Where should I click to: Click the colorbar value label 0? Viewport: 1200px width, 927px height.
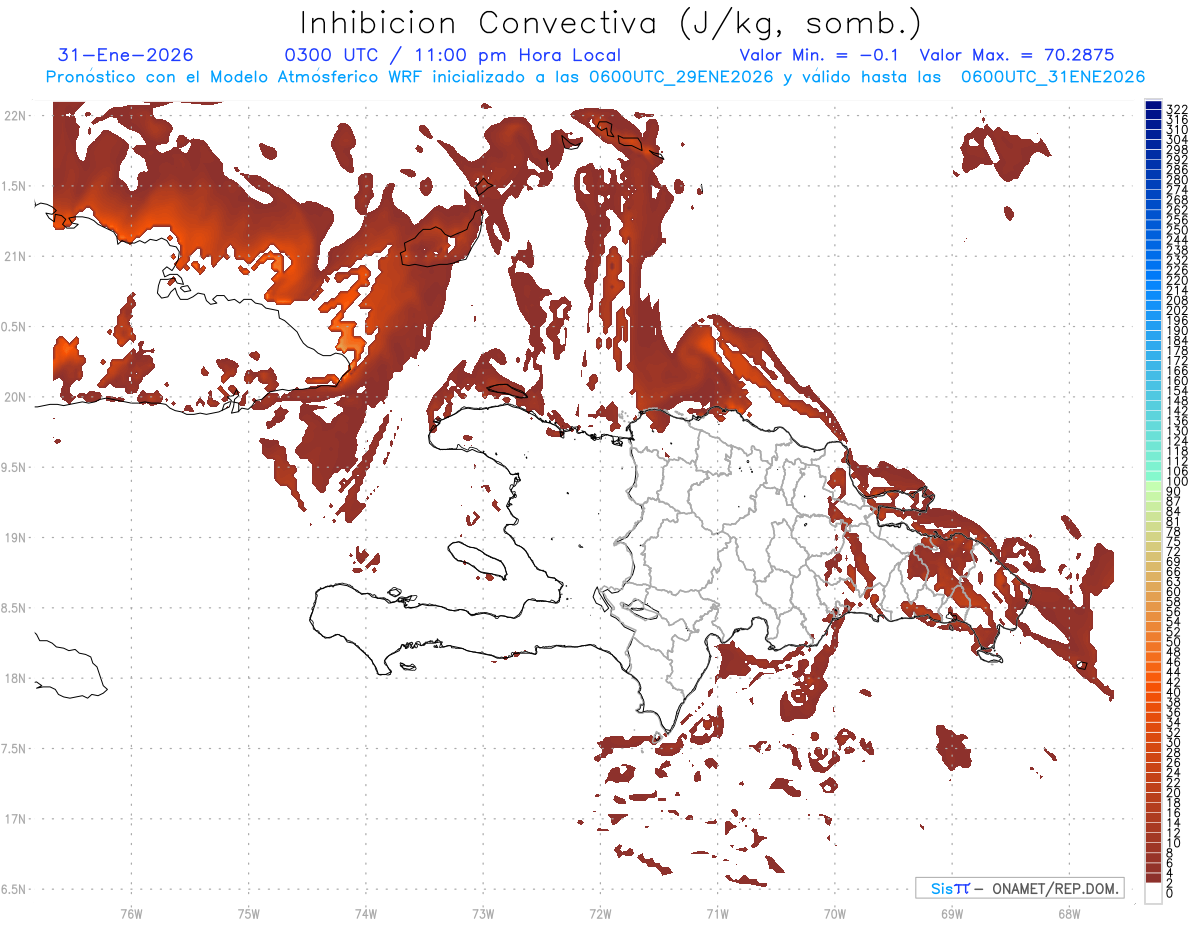point(1170,892)
